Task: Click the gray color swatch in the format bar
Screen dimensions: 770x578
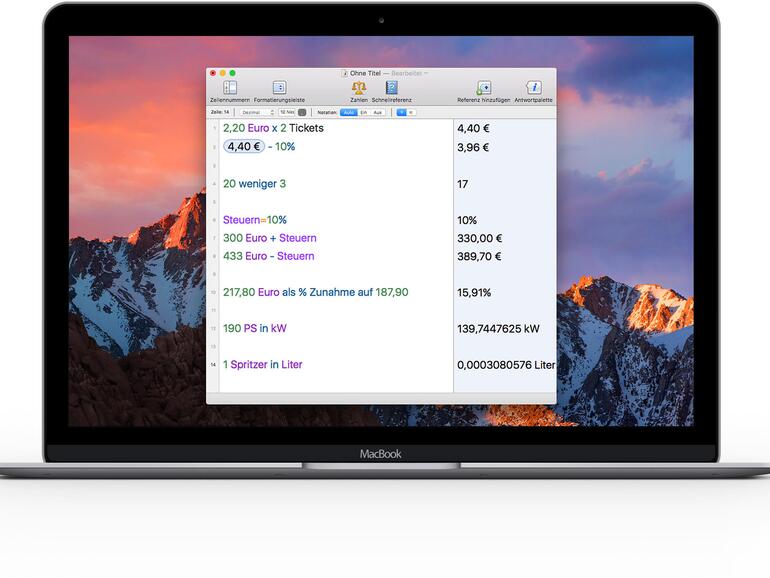Action: pyautogui.click(x=302, y=112)
